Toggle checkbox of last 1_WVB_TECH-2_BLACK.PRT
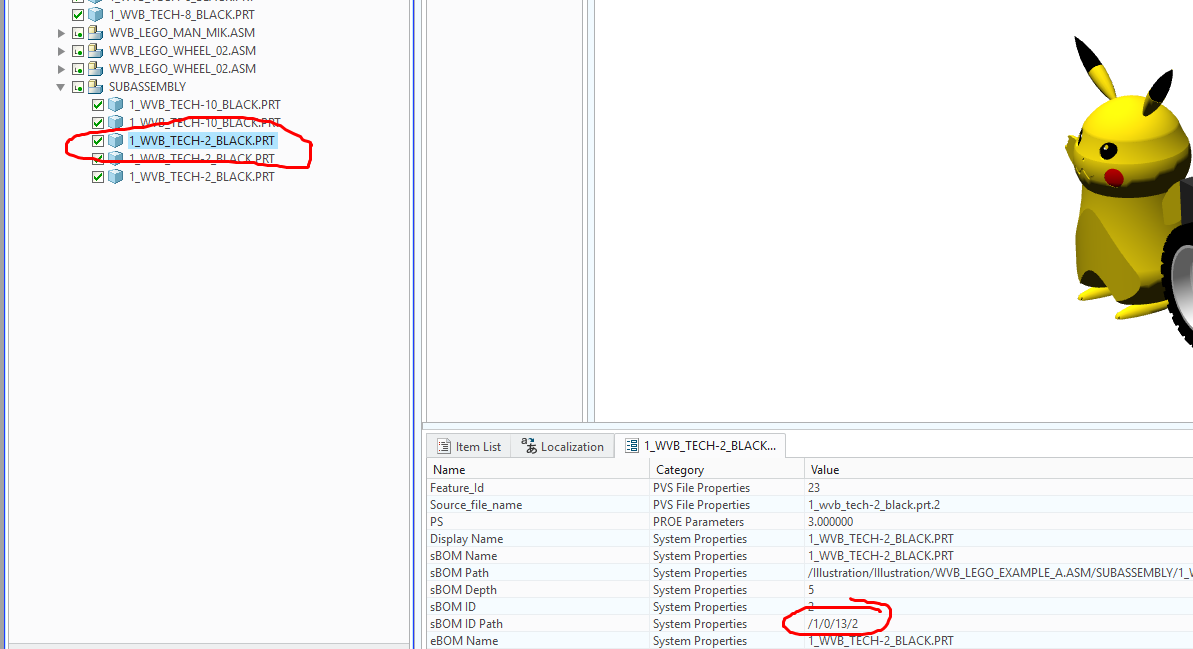1193x649 pixels. [97, 177]
